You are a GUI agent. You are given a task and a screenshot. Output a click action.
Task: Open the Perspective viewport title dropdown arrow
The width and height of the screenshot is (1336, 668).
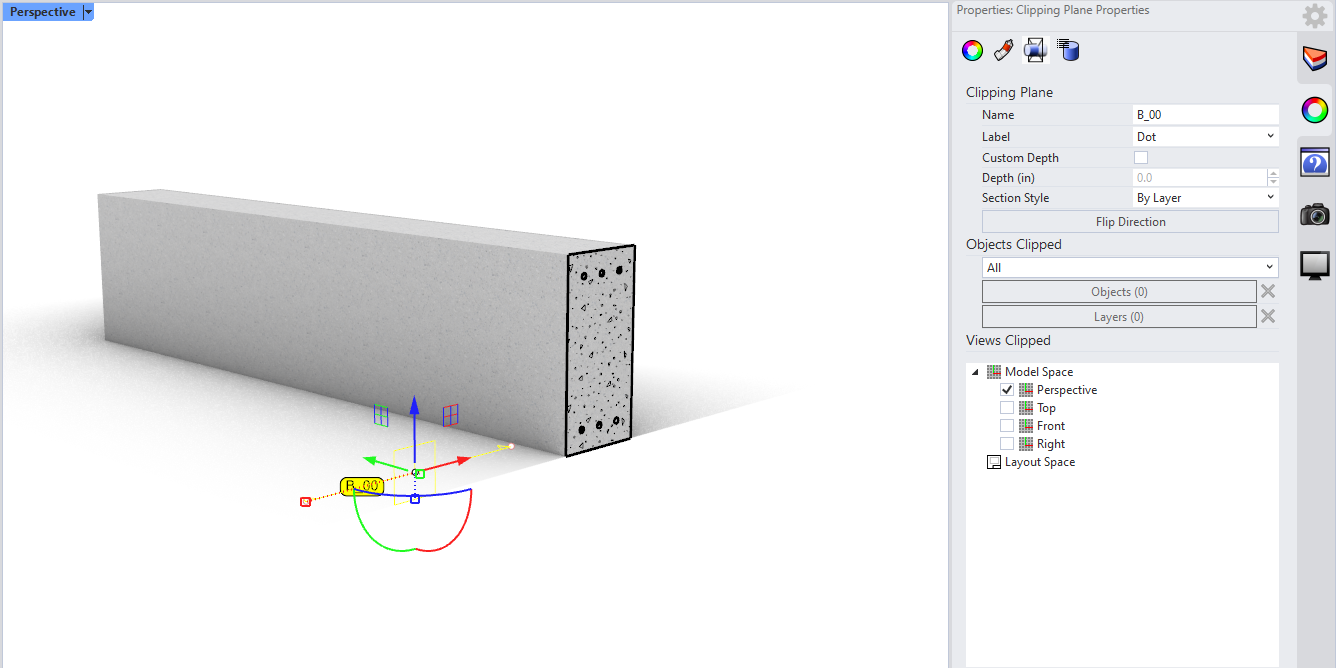(88, 12)
